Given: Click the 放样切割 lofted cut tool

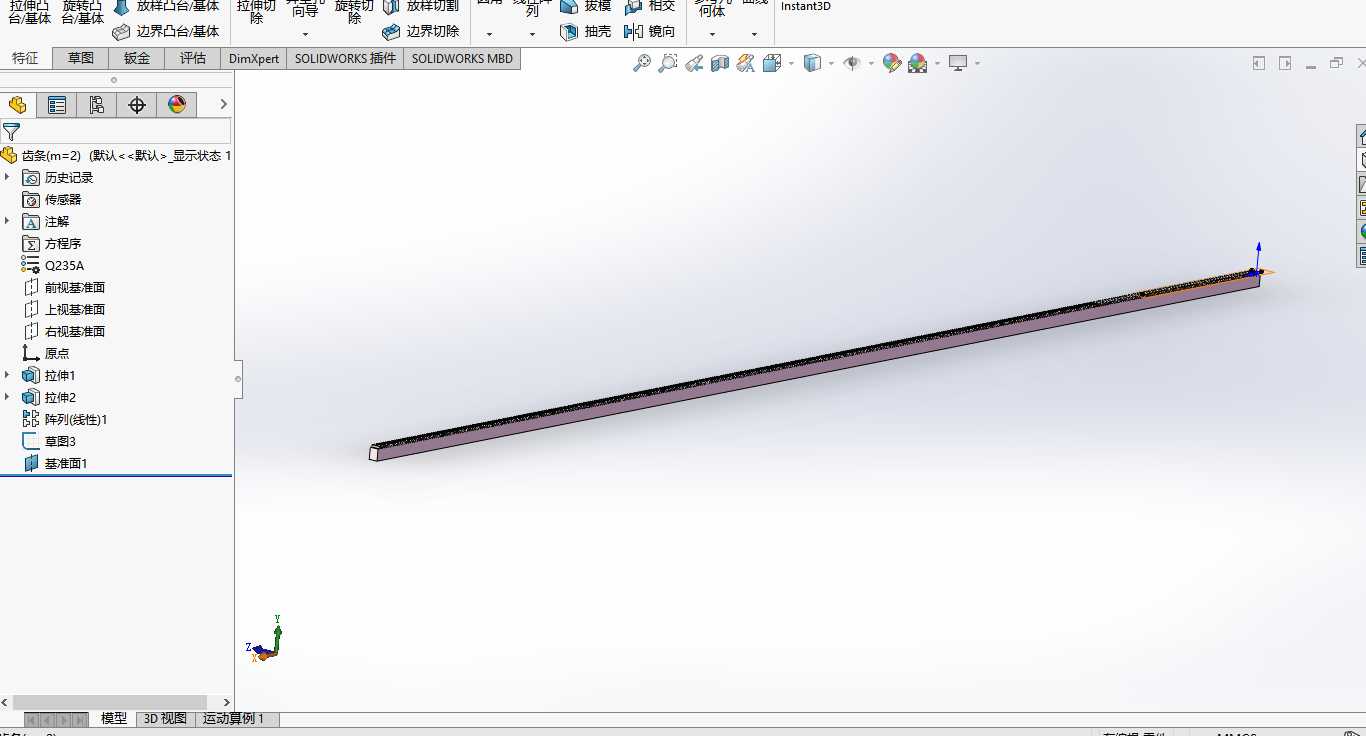Looking at the screenshot, I should (x=420, y=6).
